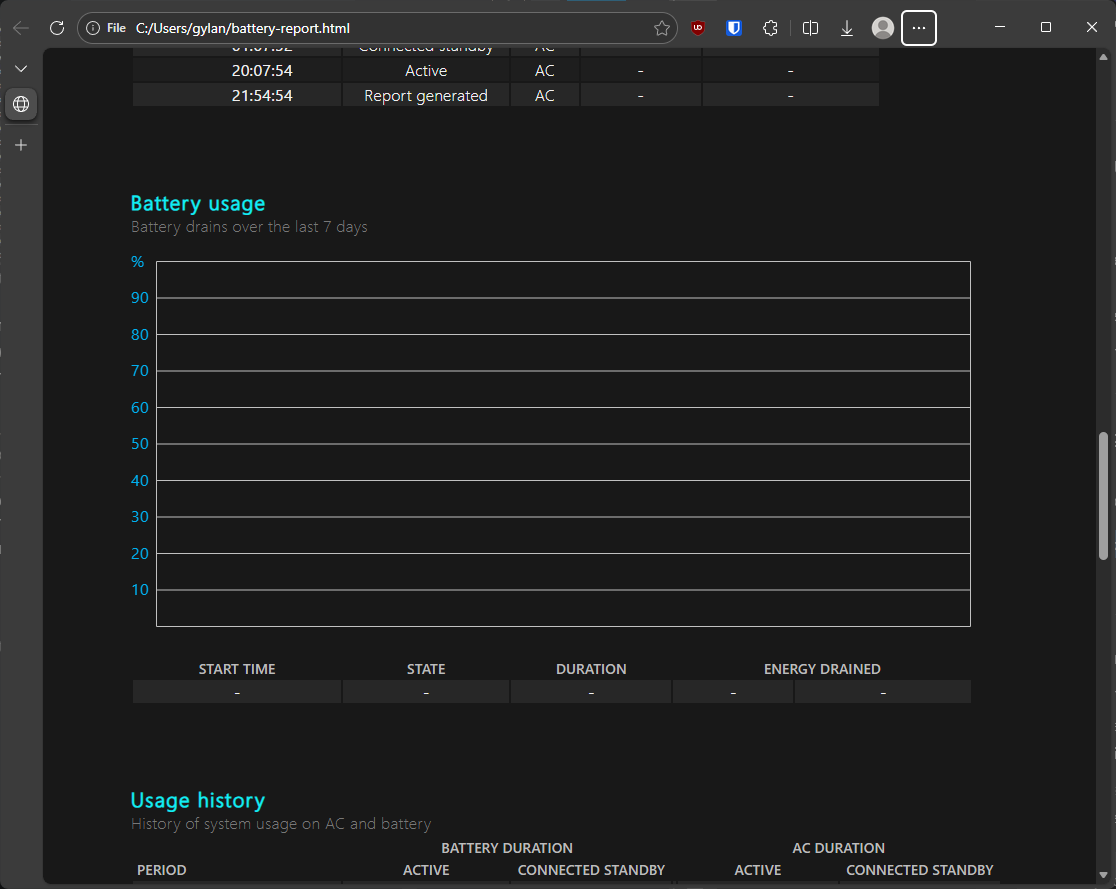Viewport: 1116px width, 889px height.
Task: Click the address bar URL text
Action: 243,28
